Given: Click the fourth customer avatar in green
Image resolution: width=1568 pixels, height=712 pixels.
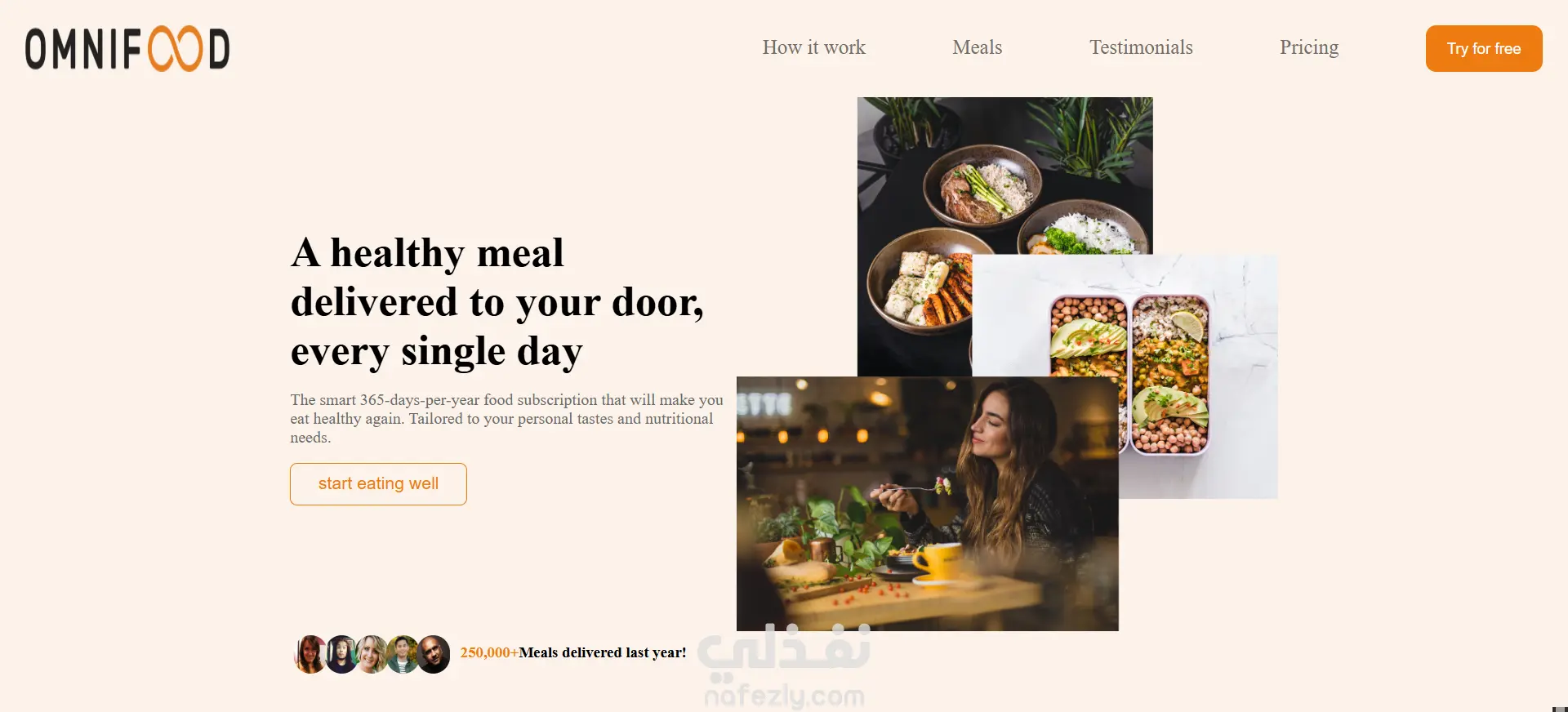Looking at the screenshot, I should point(403,654).
